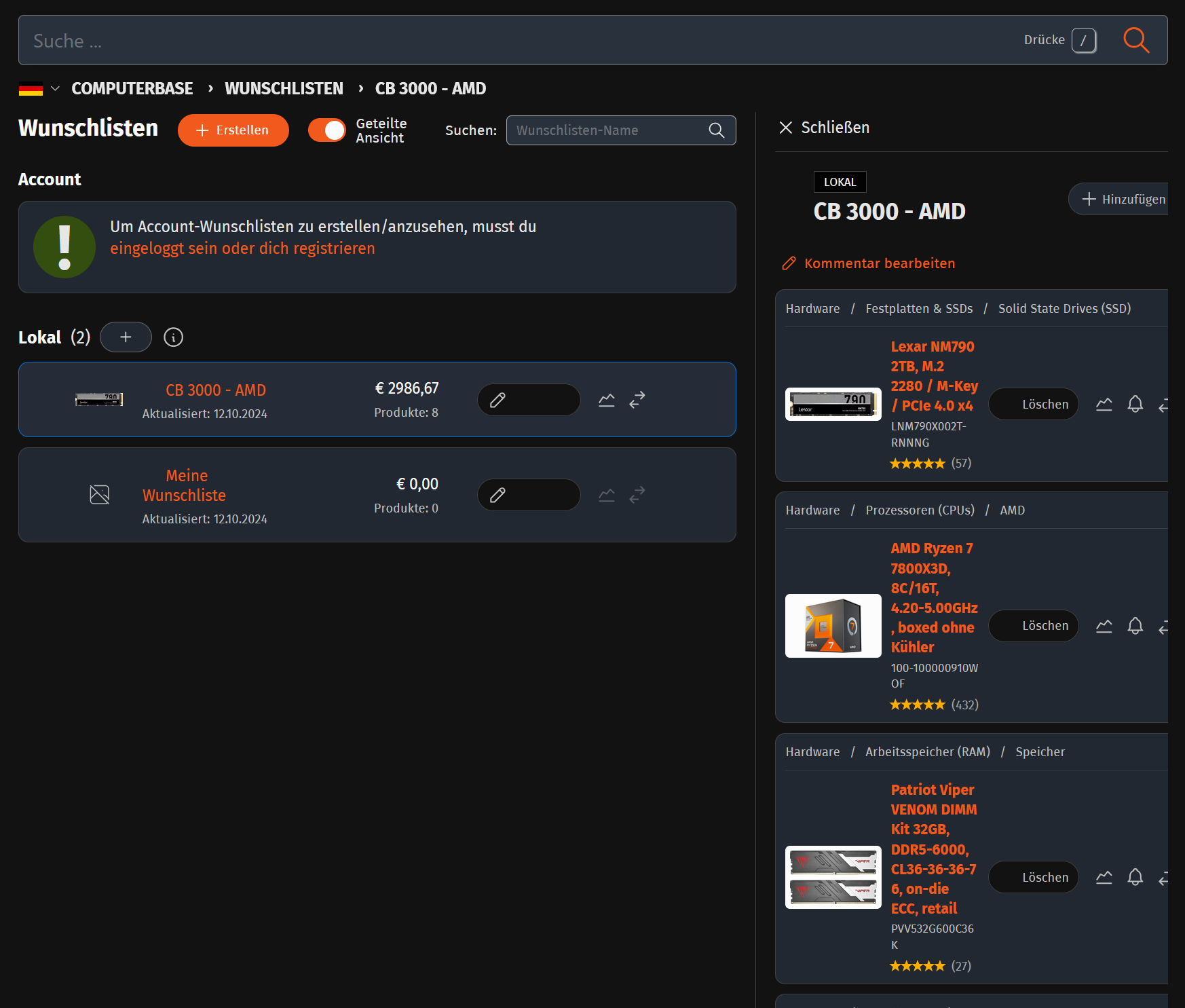Viewport: 1185px width, 1008px height.
Task: Click the slash keyboard shortcut hint icon
Action: coord(1084,40)
